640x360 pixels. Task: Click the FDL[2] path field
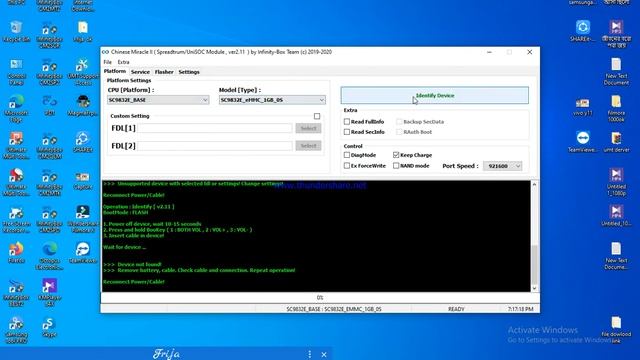coord(215,146)
